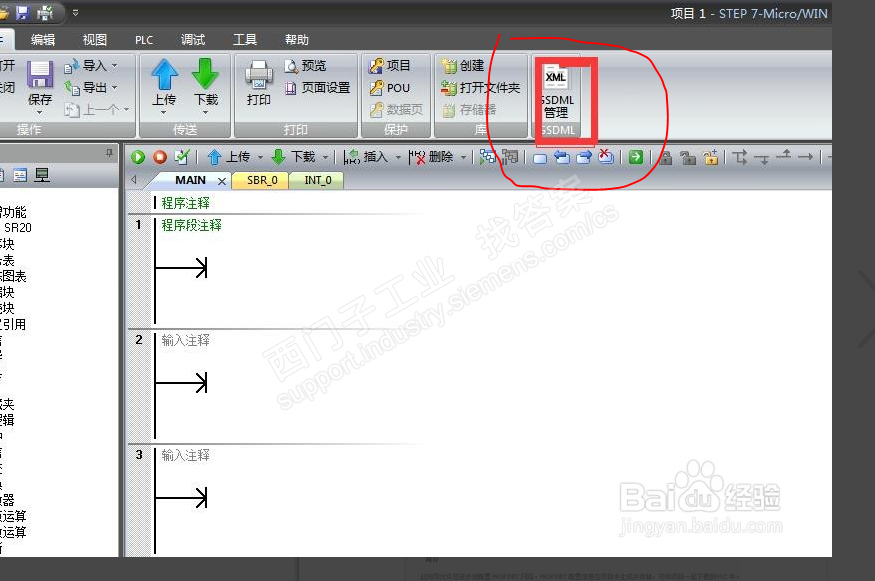Click 打开文件夹 in the library group

tap(480, 88)
